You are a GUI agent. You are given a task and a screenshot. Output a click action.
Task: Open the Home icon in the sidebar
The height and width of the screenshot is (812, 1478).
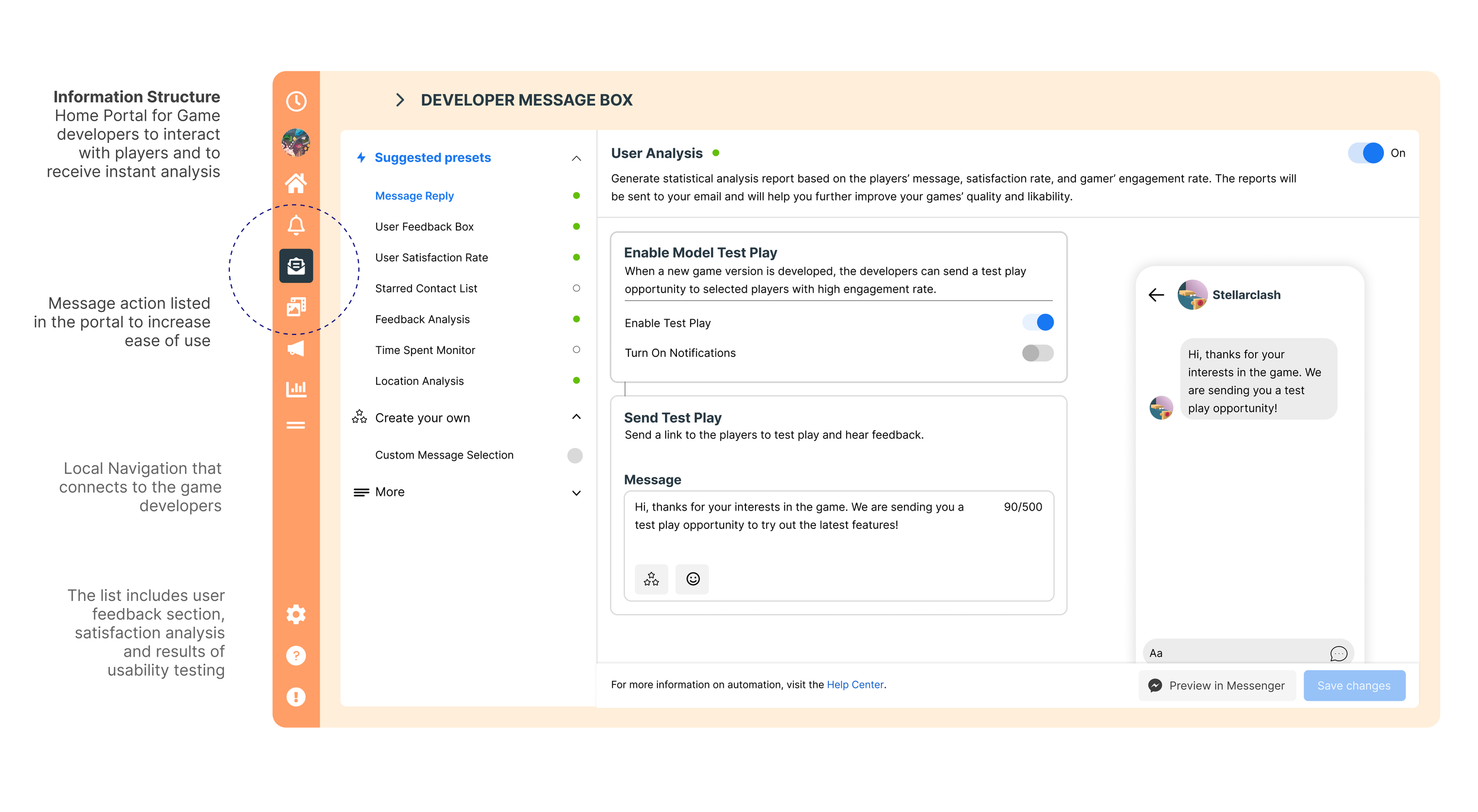296,183
